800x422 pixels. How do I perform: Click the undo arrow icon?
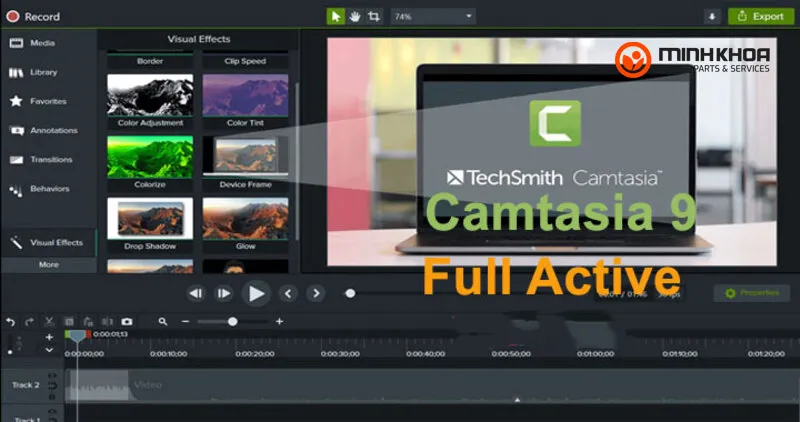(11, 322)
